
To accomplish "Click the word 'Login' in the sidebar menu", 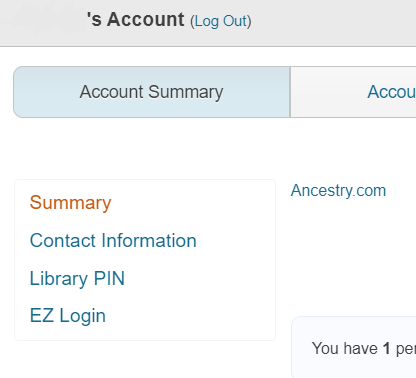I will click(82, 316).
